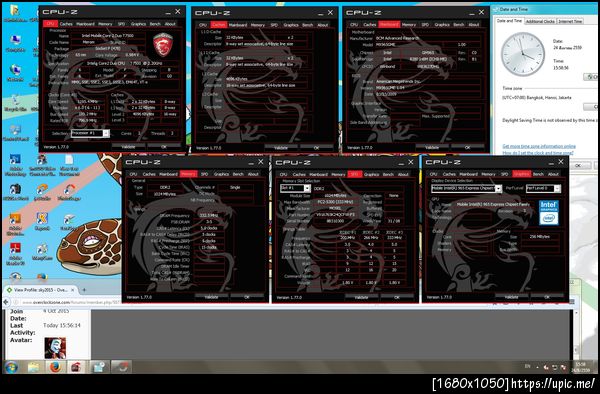Select Memory tab in the CPU-tab window
The width and height of the screenshot is (600, 394).
coord(105,24)
